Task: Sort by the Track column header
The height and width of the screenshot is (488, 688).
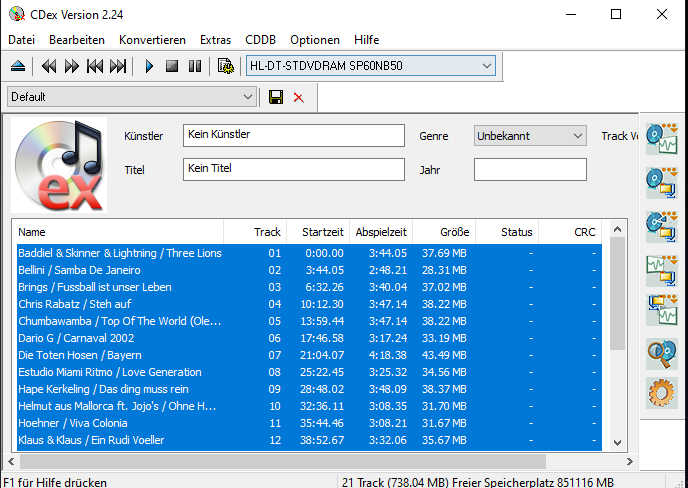Action: [255, 232]
